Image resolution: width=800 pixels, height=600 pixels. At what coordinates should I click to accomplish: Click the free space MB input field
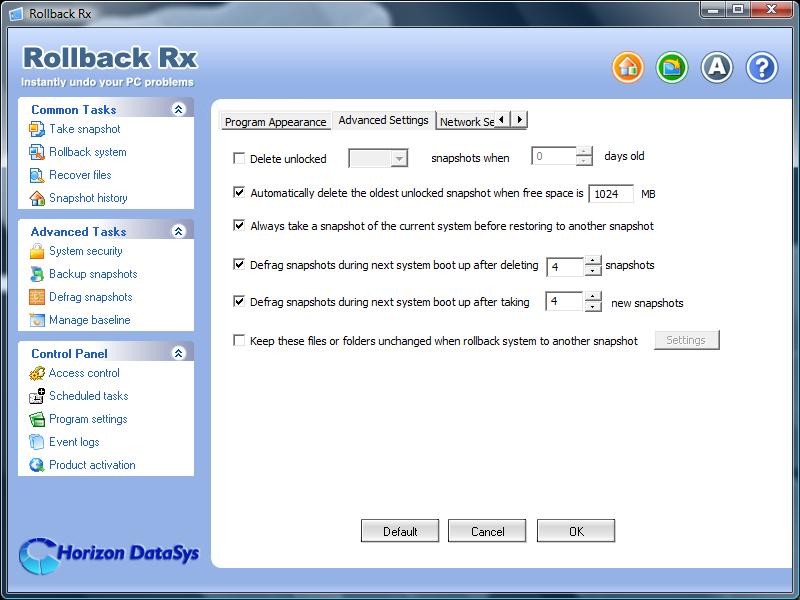coord(611,194)
